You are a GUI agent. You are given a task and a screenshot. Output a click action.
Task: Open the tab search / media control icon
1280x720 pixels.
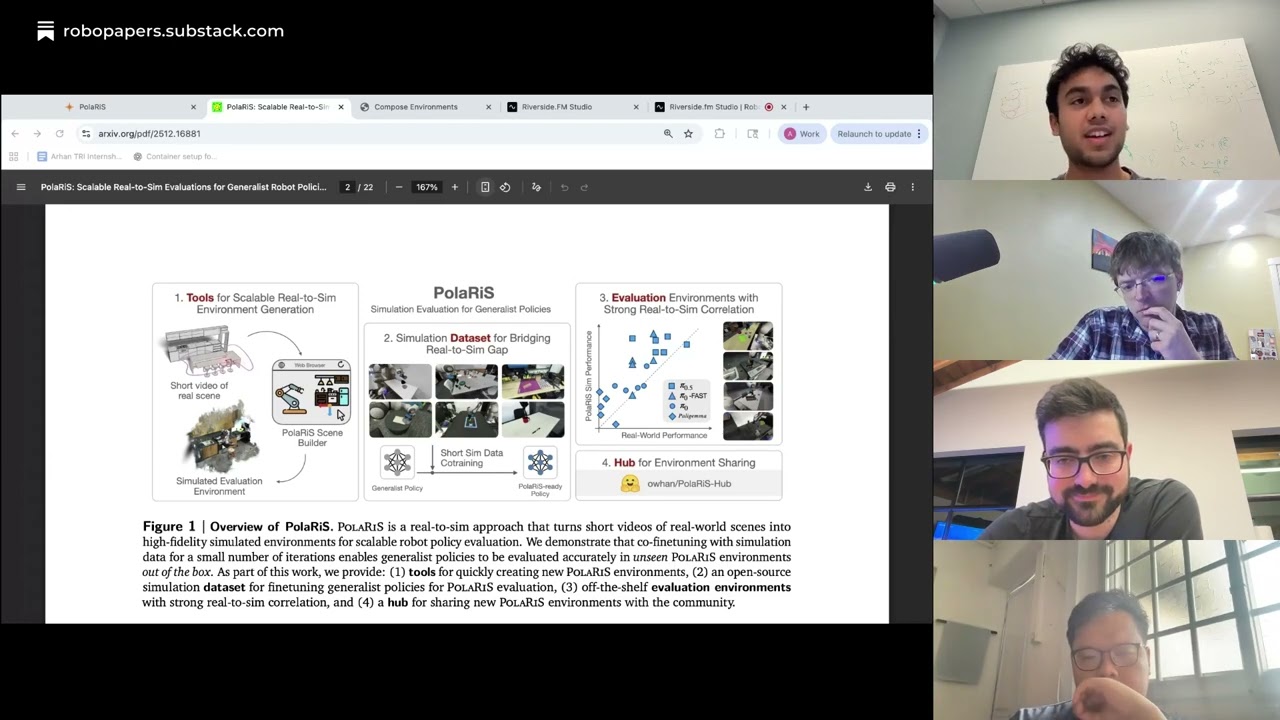coord(753,134)
